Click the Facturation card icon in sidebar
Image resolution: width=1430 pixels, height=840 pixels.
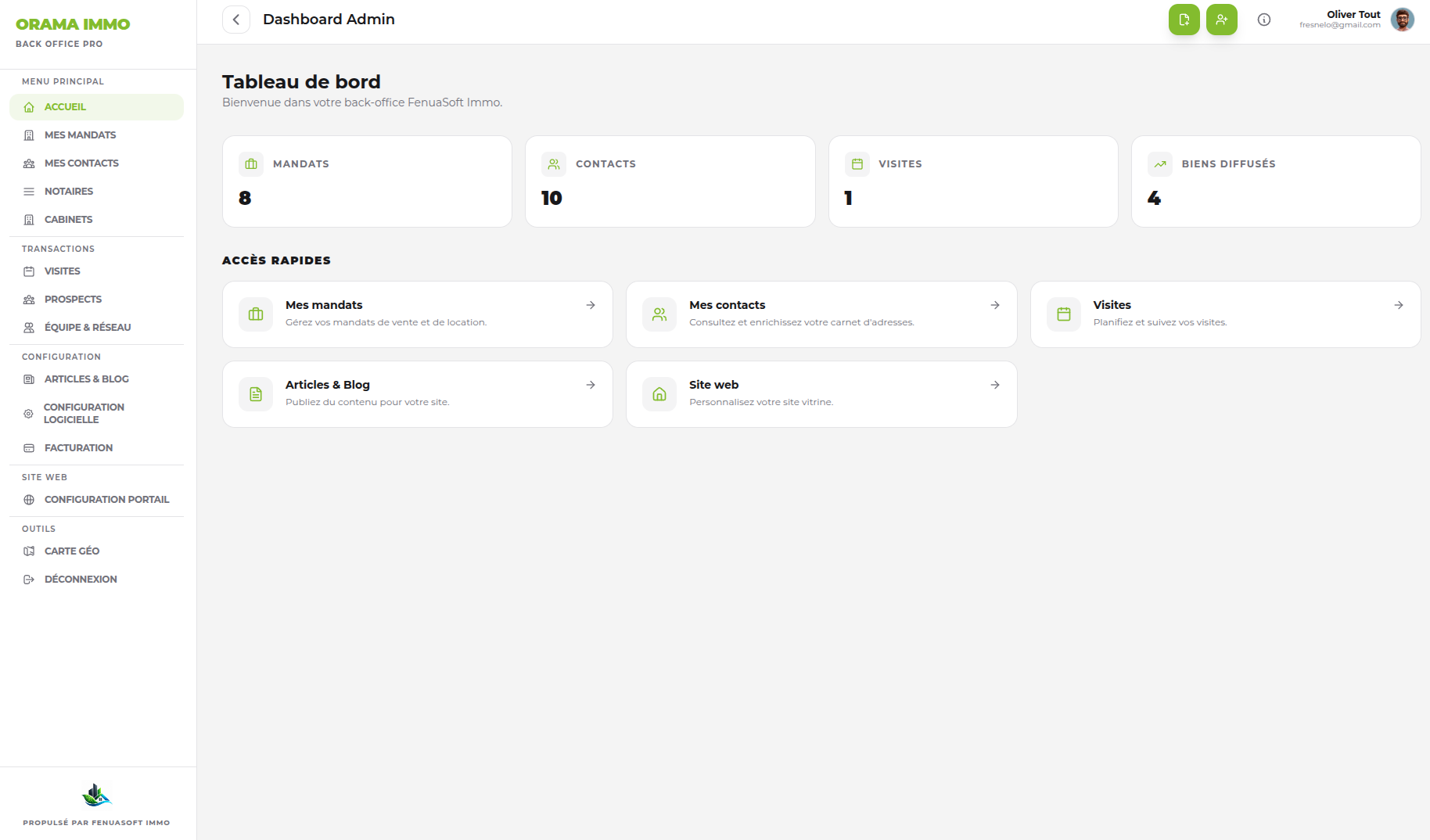pyautogui.click(x=29, y=448)
